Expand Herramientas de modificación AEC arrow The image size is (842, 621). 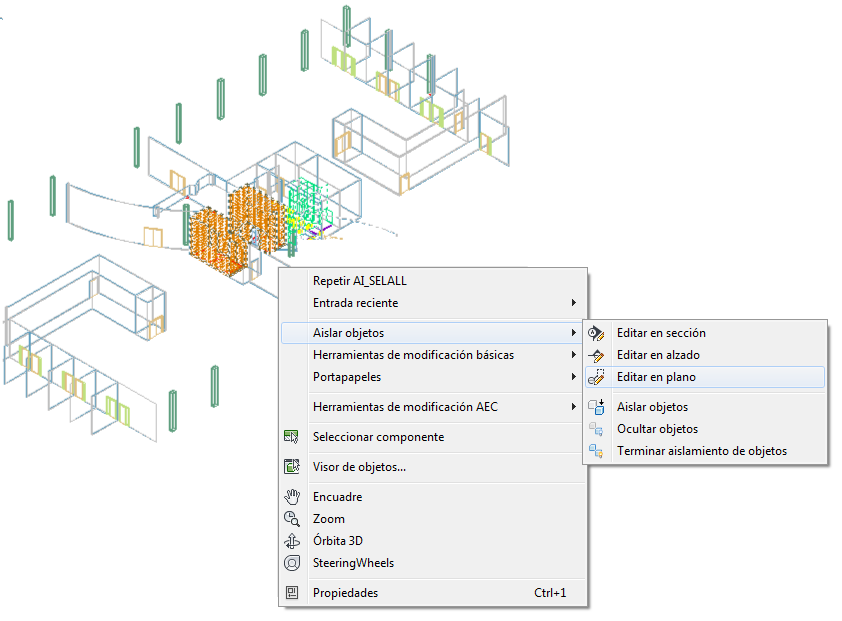pyautogui.click(x=574, y=407)
